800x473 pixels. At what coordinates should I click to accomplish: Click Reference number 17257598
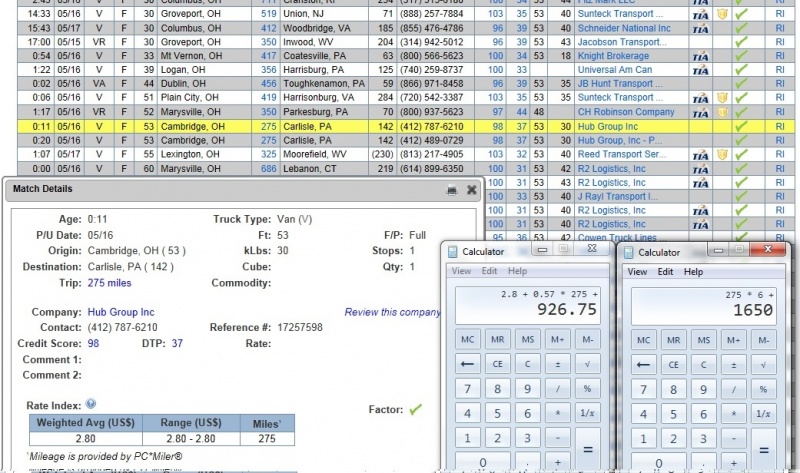click(x=300, y=328)
